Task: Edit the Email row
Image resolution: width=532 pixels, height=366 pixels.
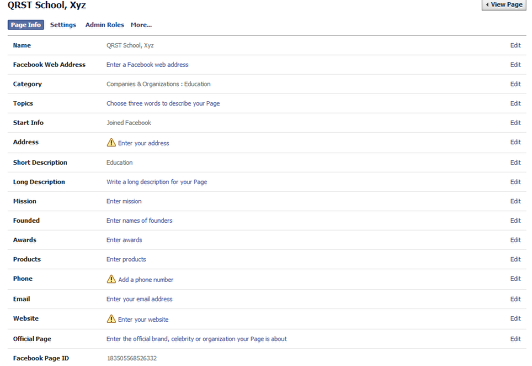Action: coord(515,299)
